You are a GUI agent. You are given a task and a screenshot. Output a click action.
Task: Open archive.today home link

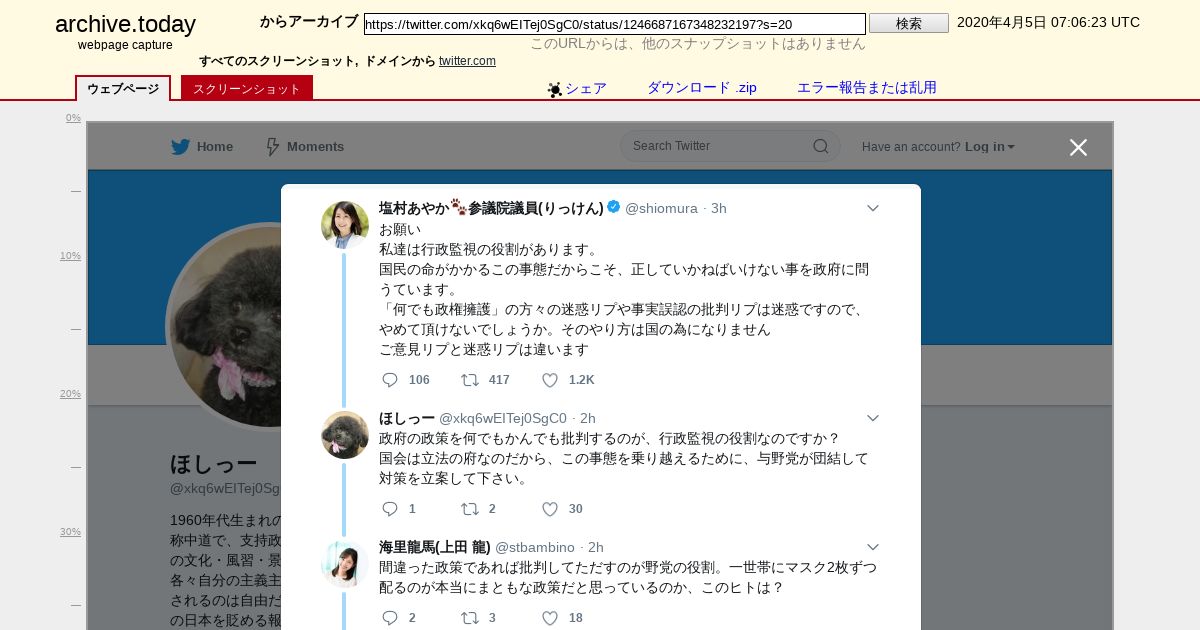click(x=125, y=25)
